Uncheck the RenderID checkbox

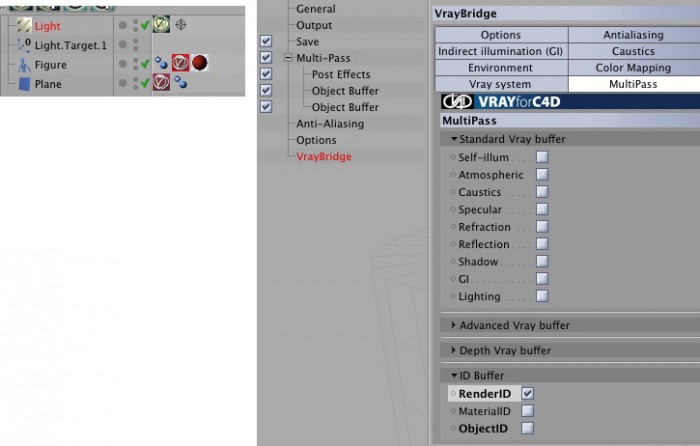tap(528, 393)
